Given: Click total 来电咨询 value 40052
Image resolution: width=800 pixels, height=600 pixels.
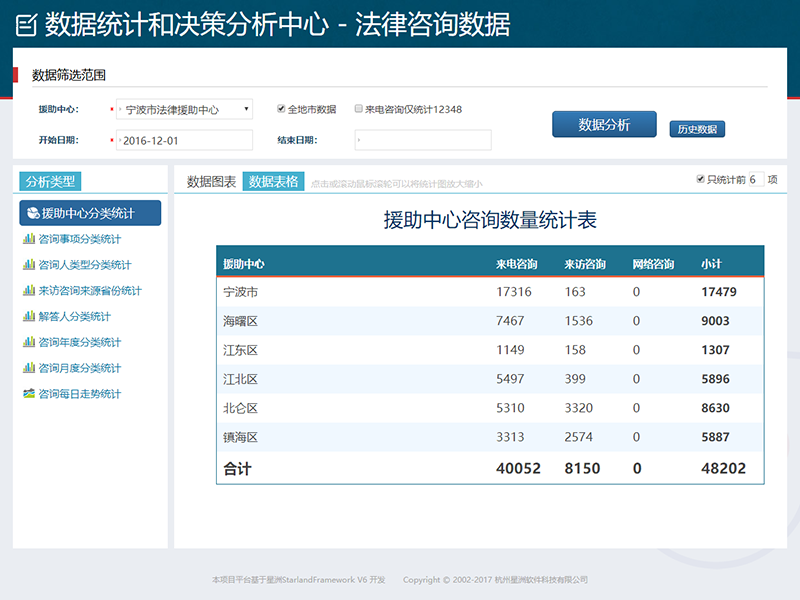Looking at the screenshot, I should pyautogui.click(x=518, y=468).
